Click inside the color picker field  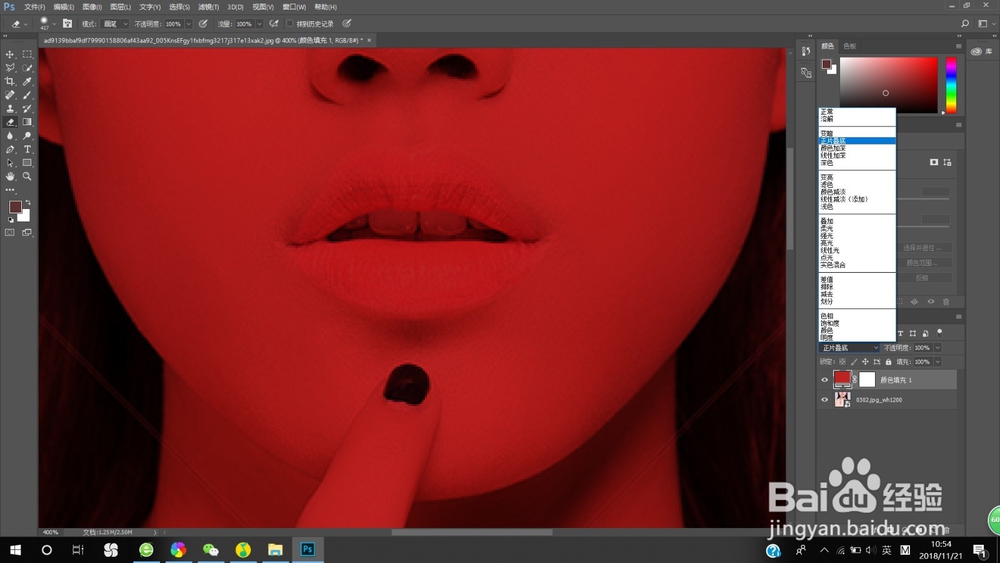[x=888, y=85]
